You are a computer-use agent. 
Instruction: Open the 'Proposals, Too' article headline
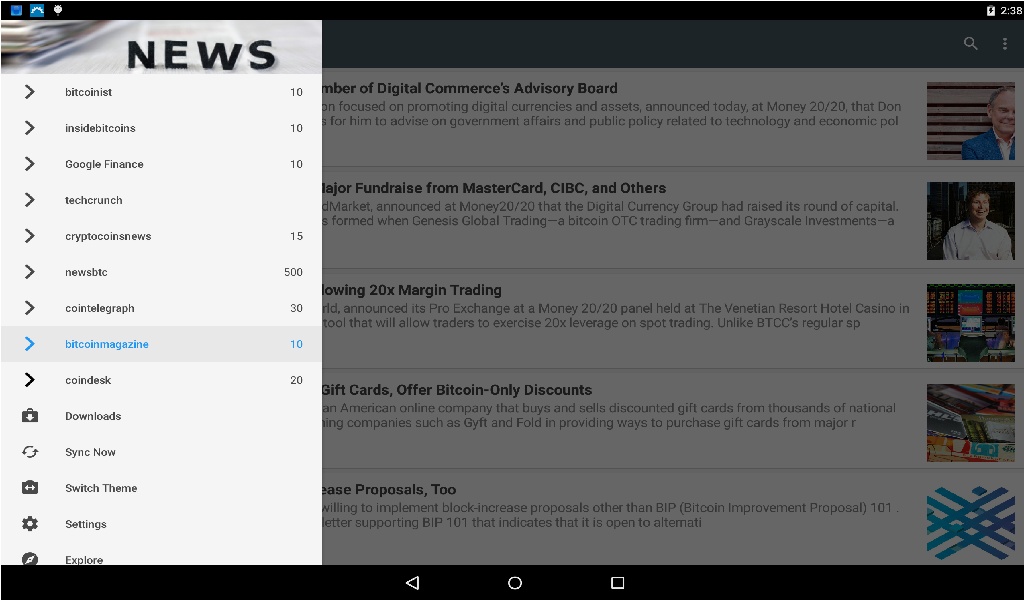click(389, 490)
